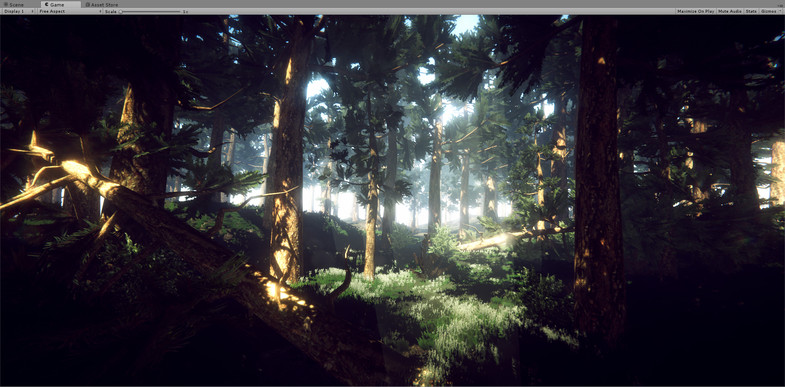
Task: Click the Game tab icon
Action: [46, 5]
